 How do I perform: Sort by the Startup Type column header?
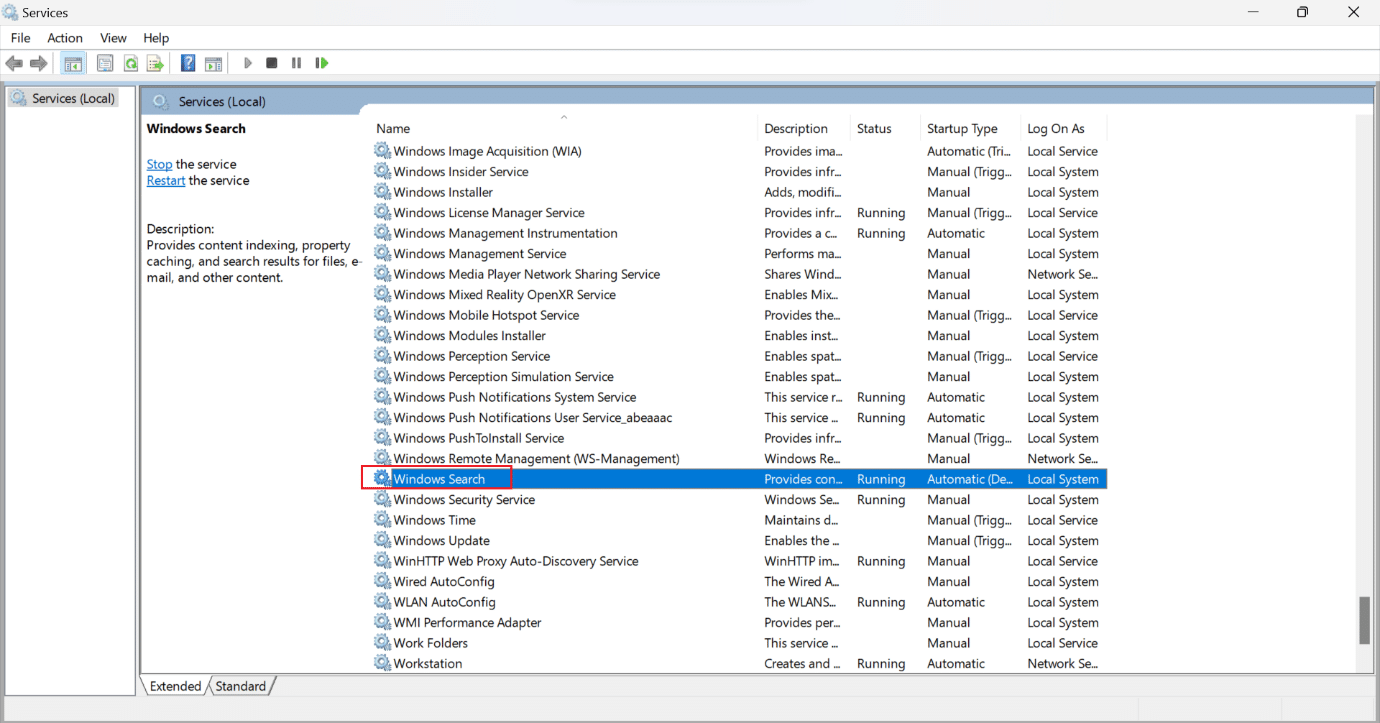[971, 128]
